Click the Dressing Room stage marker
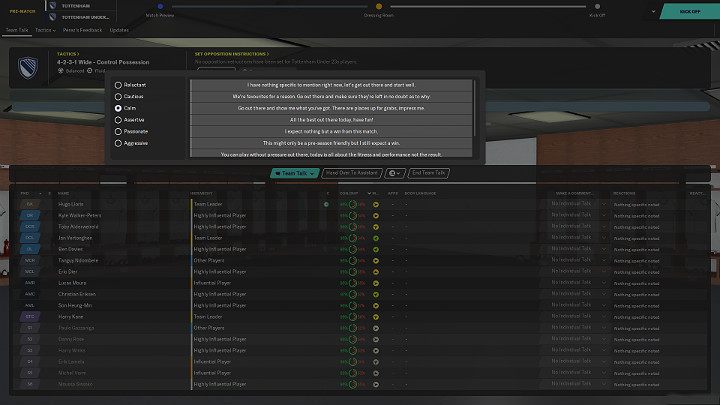 click(379, 6)
